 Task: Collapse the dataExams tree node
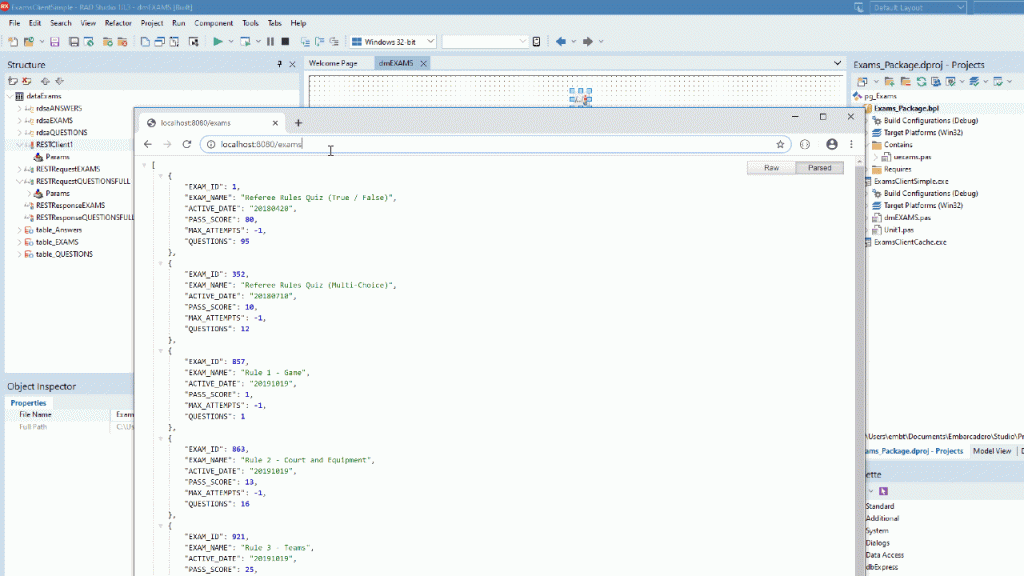pos(10,96)
